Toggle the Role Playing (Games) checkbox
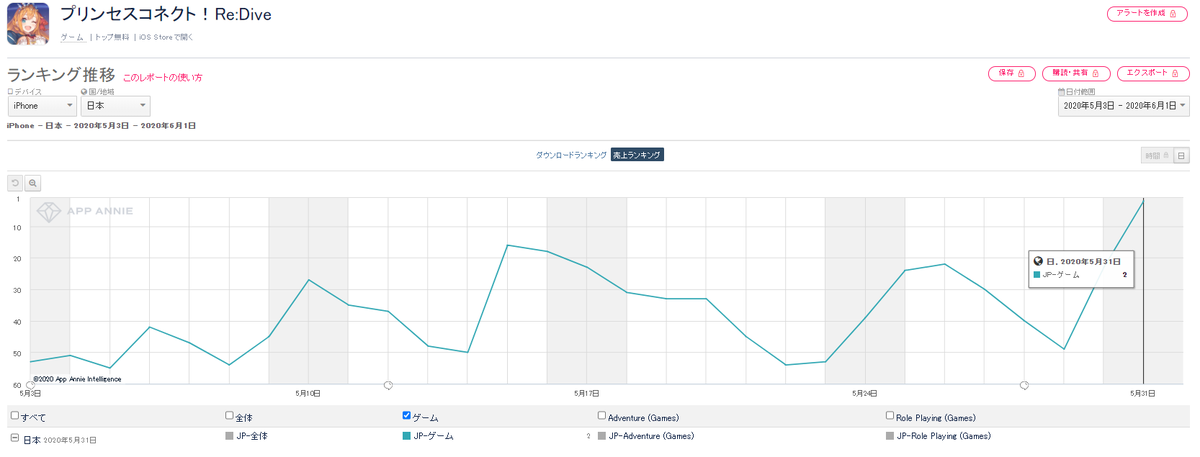The height and width of the screenshot is (457, 1200). 890,416
